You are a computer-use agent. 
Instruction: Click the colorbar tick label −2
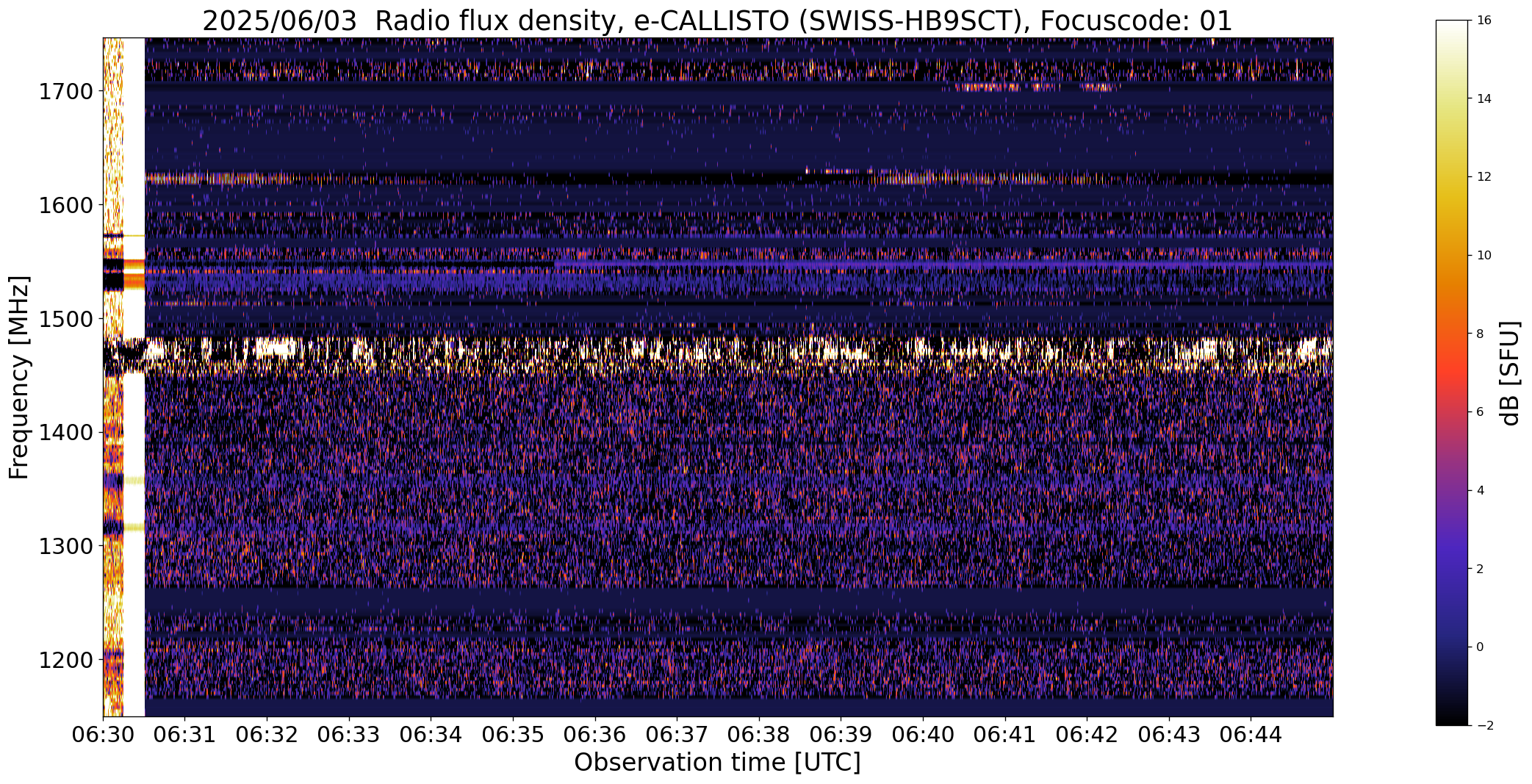[1484, 726]
